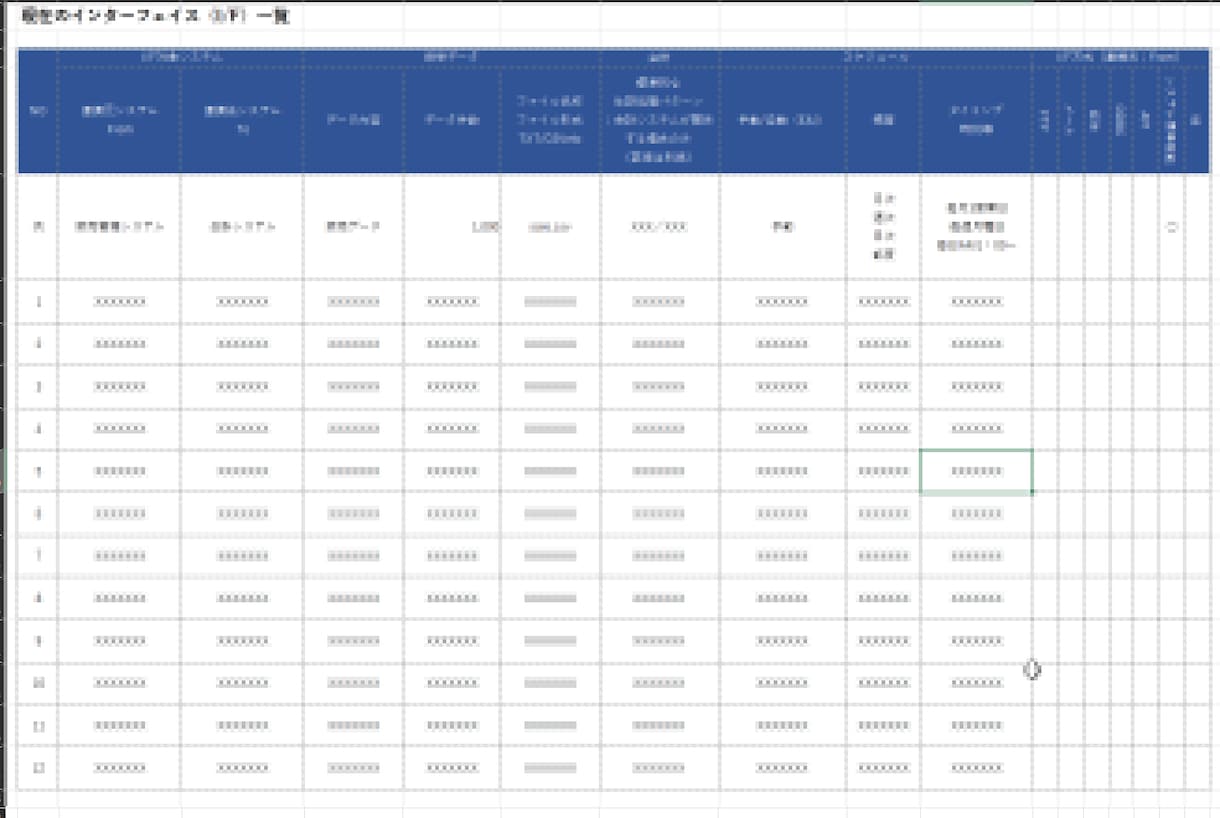Click the gray-shaded cell in row 12
The height and width of the screenshot is (818, 1220).
point(550,768)
